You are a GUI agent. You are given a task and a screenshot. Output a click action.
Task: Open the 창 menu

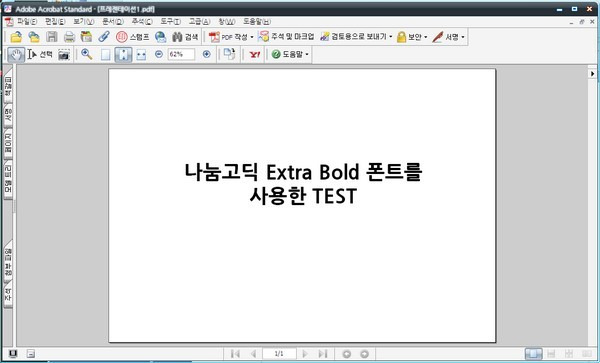[227, 21]
